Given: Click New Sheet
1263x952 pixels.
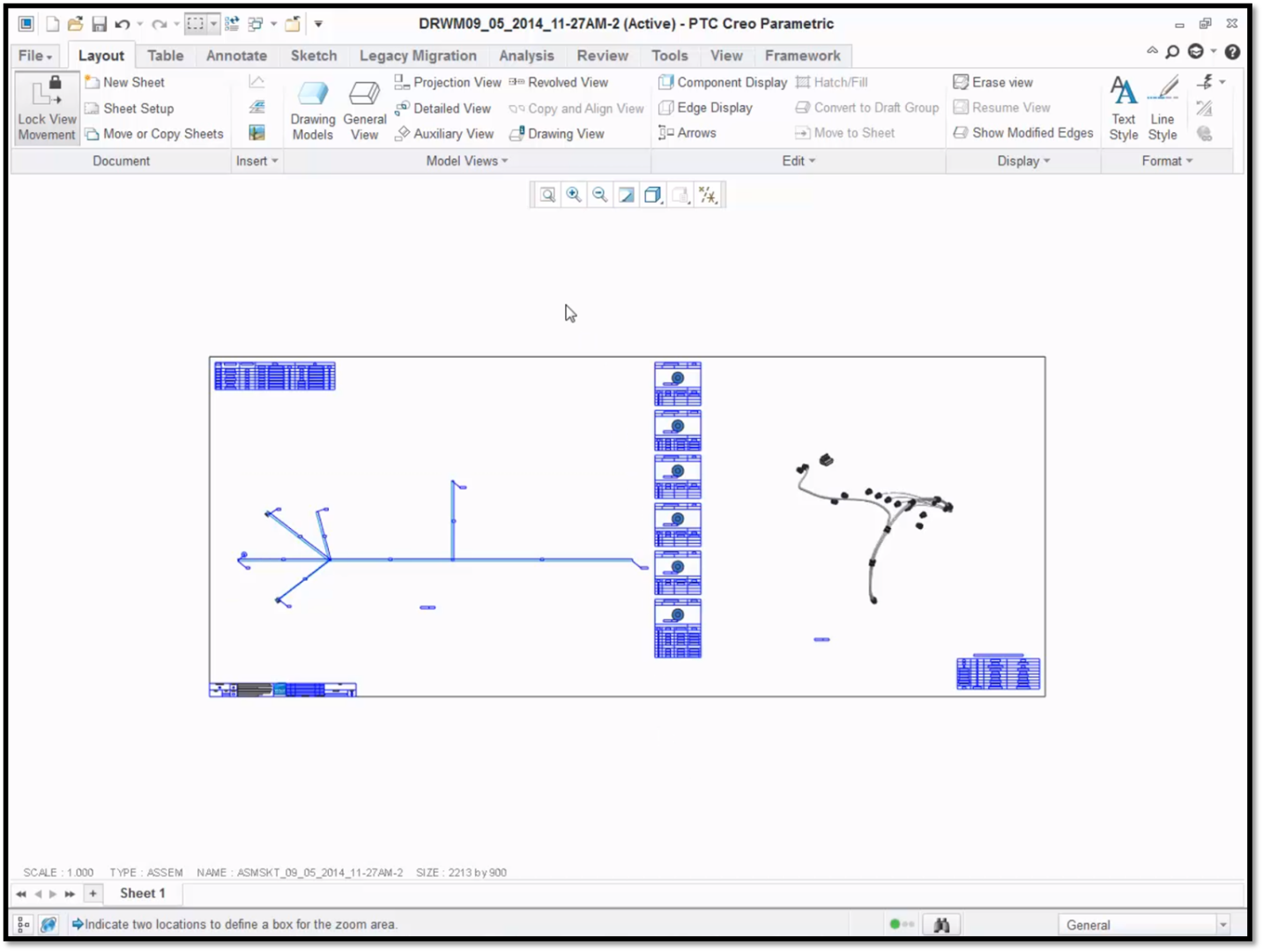Looking at the screenshot, I should point(125,82).
